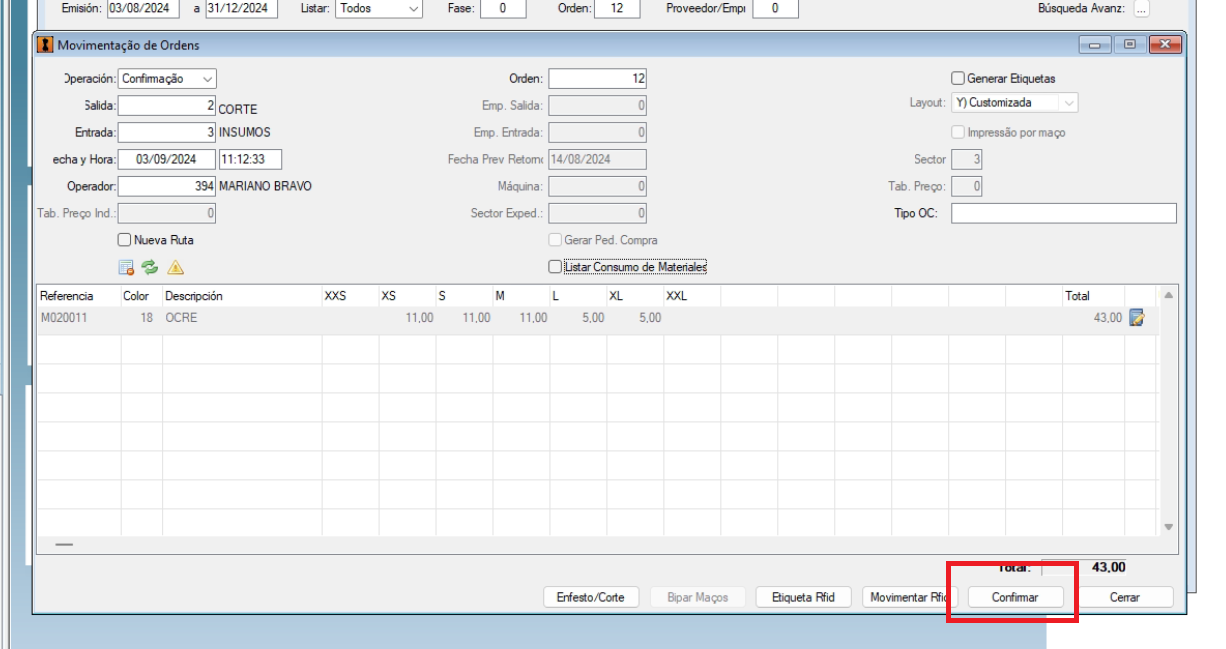
Task: Click the table scrollbar down arrow
Action: tap(1168, 527)
